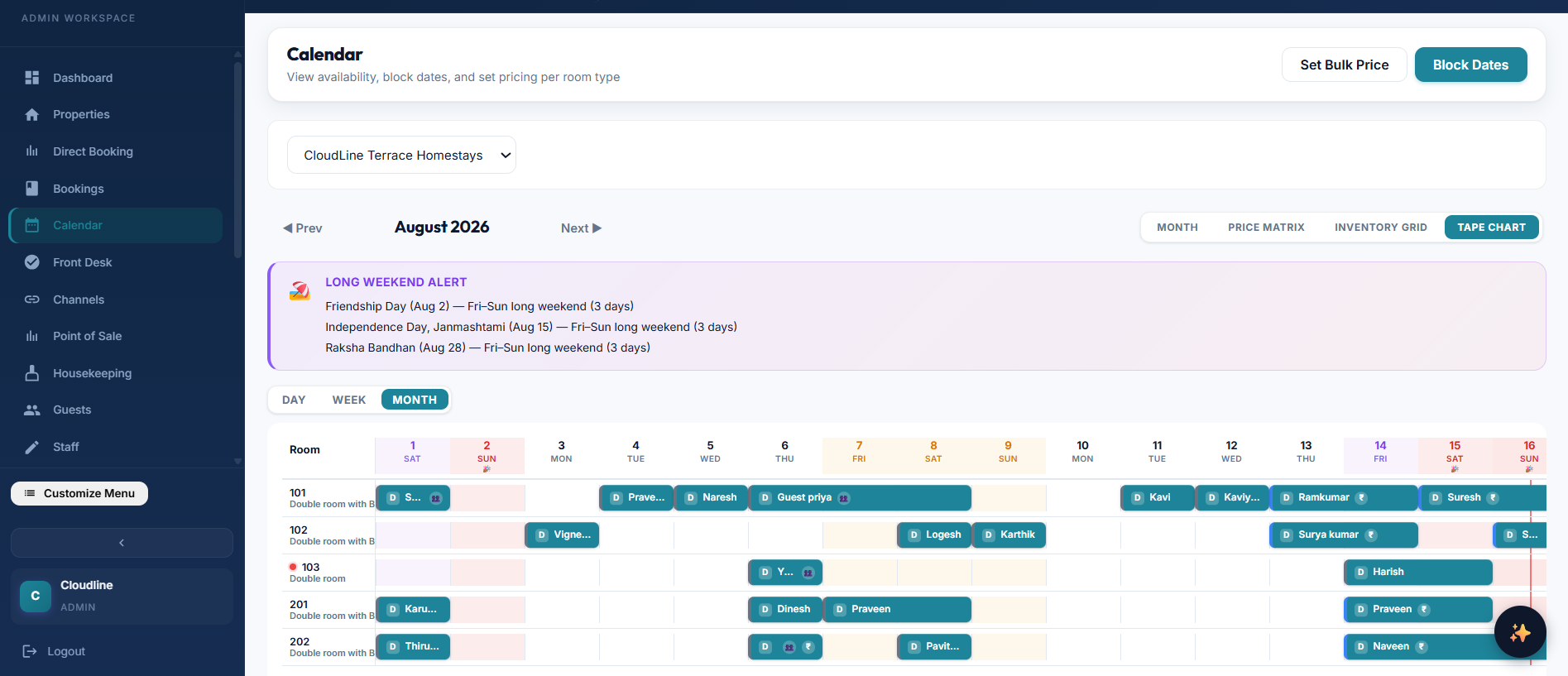Open the sparkle AI assistant button
The image size is (1568, 676).
click(x=1520, y=632)
